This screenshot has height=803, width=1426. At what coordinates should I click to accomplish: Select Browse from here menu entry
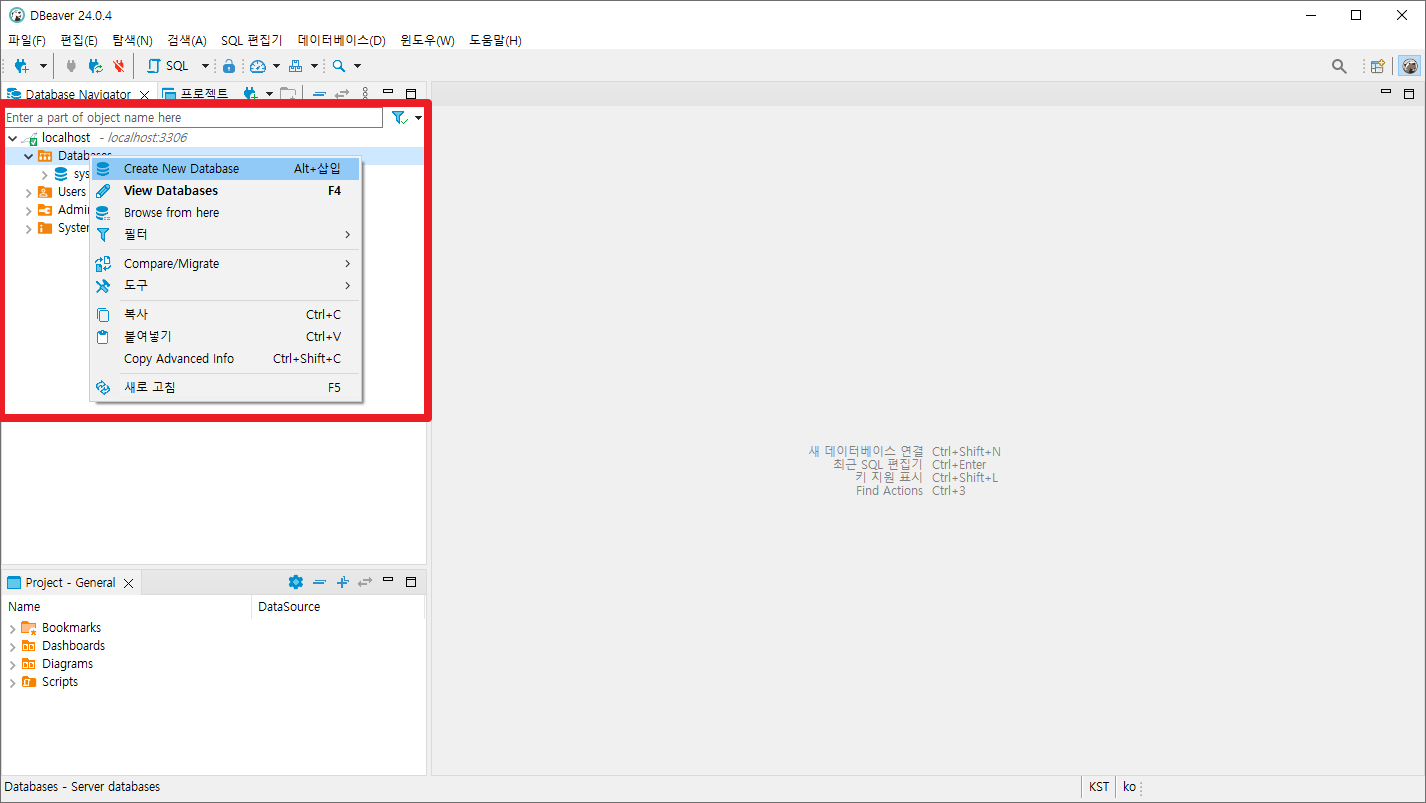[225, 213]
